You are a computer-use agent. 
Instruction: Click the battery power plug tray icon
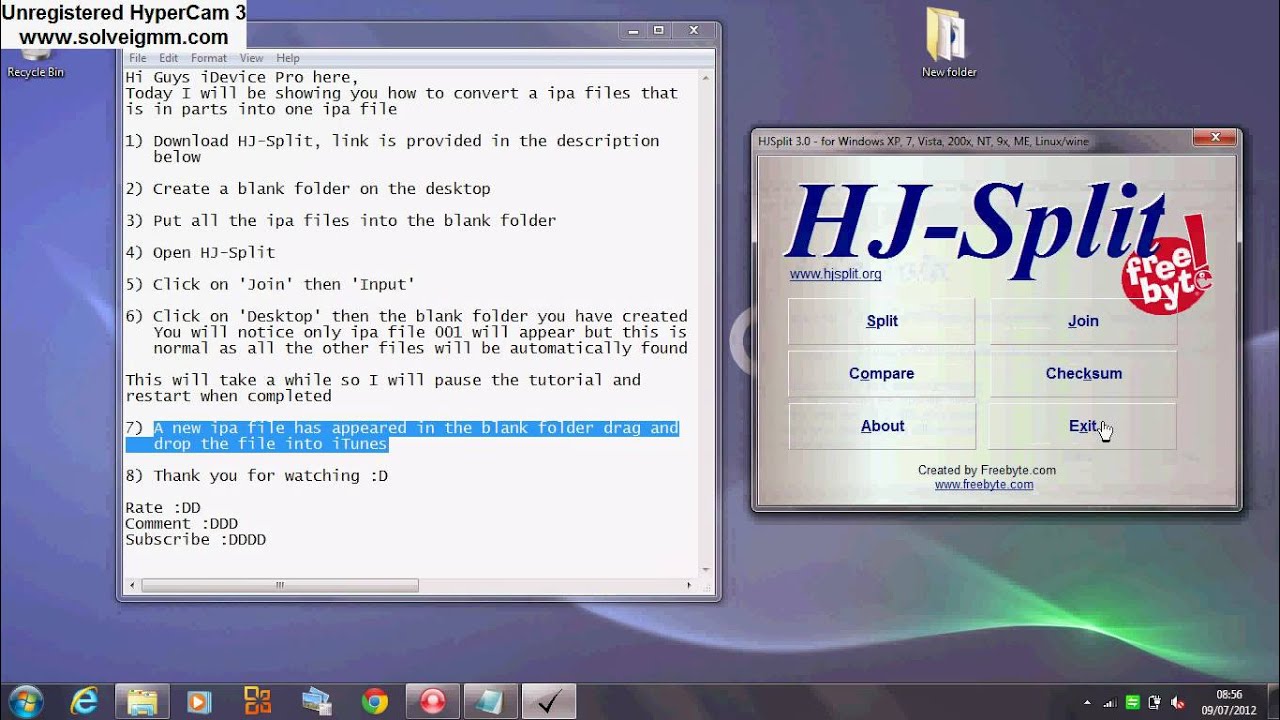coord(1154,703)
